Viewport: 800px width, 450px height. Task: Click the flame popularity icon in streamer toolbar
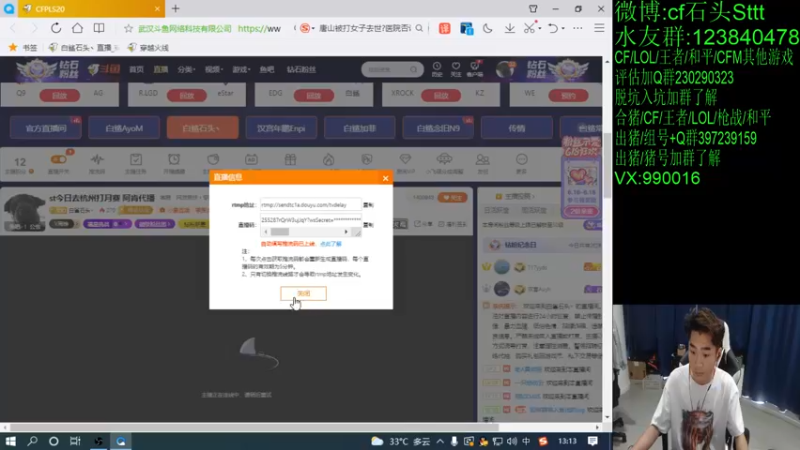(329, 160)
